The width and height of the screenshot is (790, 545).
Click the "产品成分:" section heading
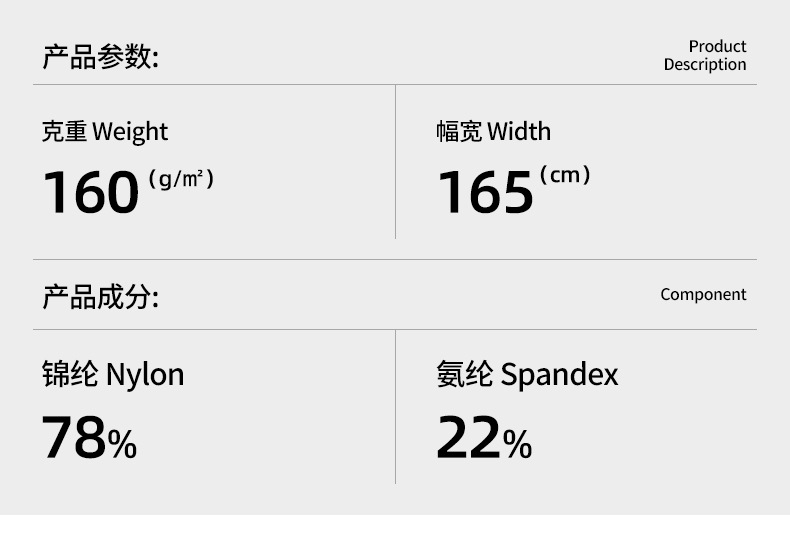pyautogui.click(x=100, y=297)
